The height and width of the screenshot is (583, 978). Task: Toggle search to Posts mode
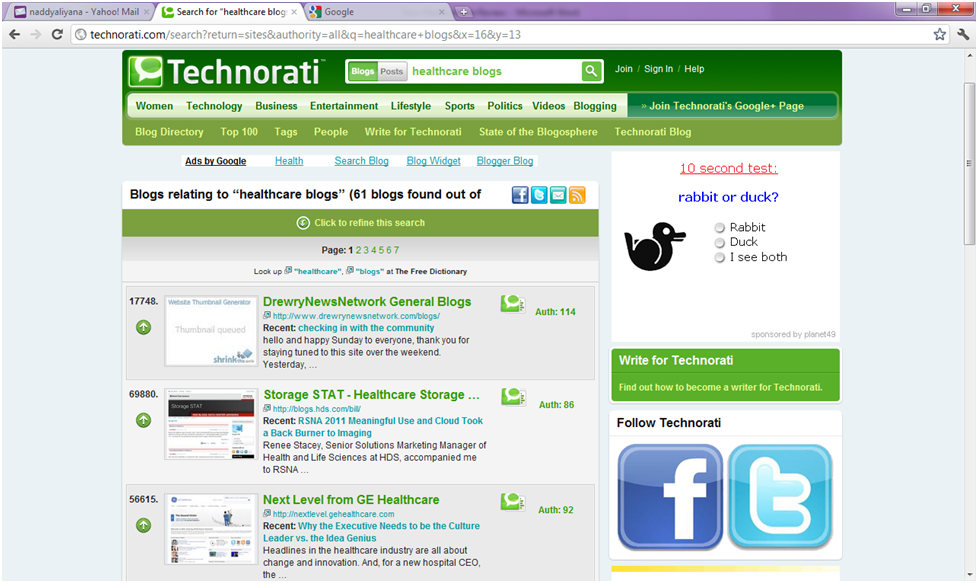coord(392,71)
